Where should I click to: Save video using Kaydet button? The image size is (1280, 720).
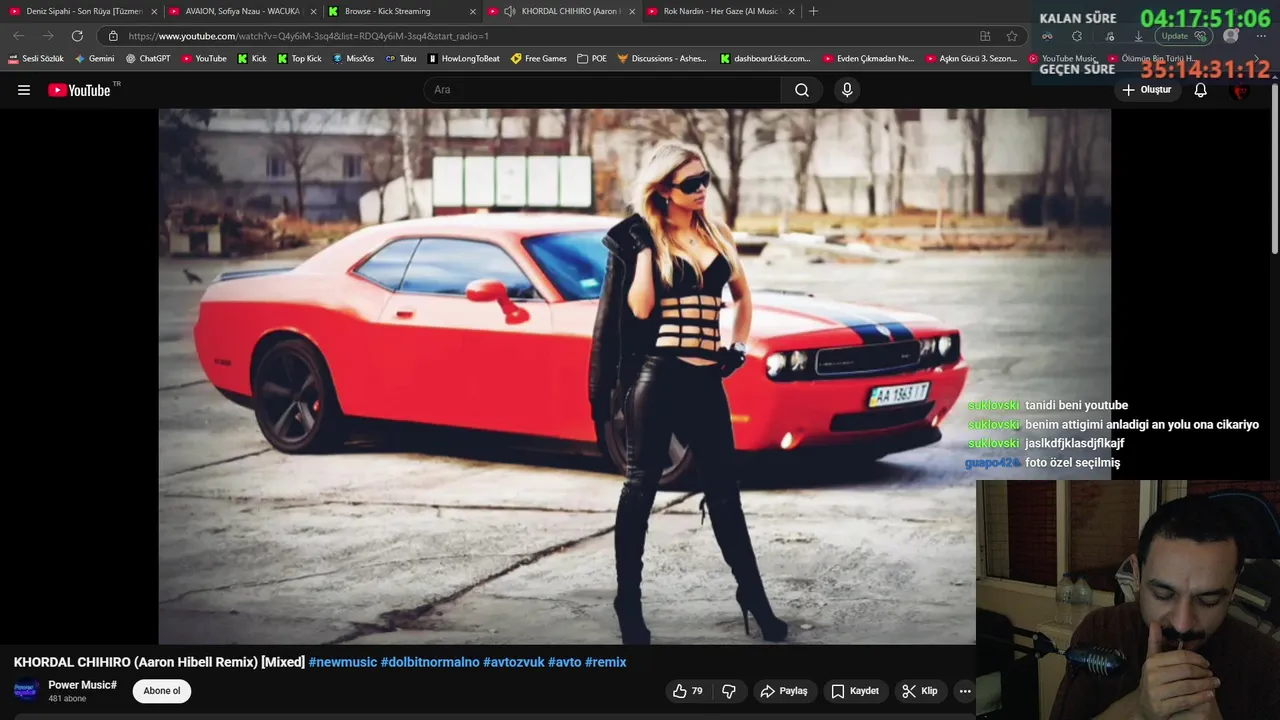(x=855, y=691)
